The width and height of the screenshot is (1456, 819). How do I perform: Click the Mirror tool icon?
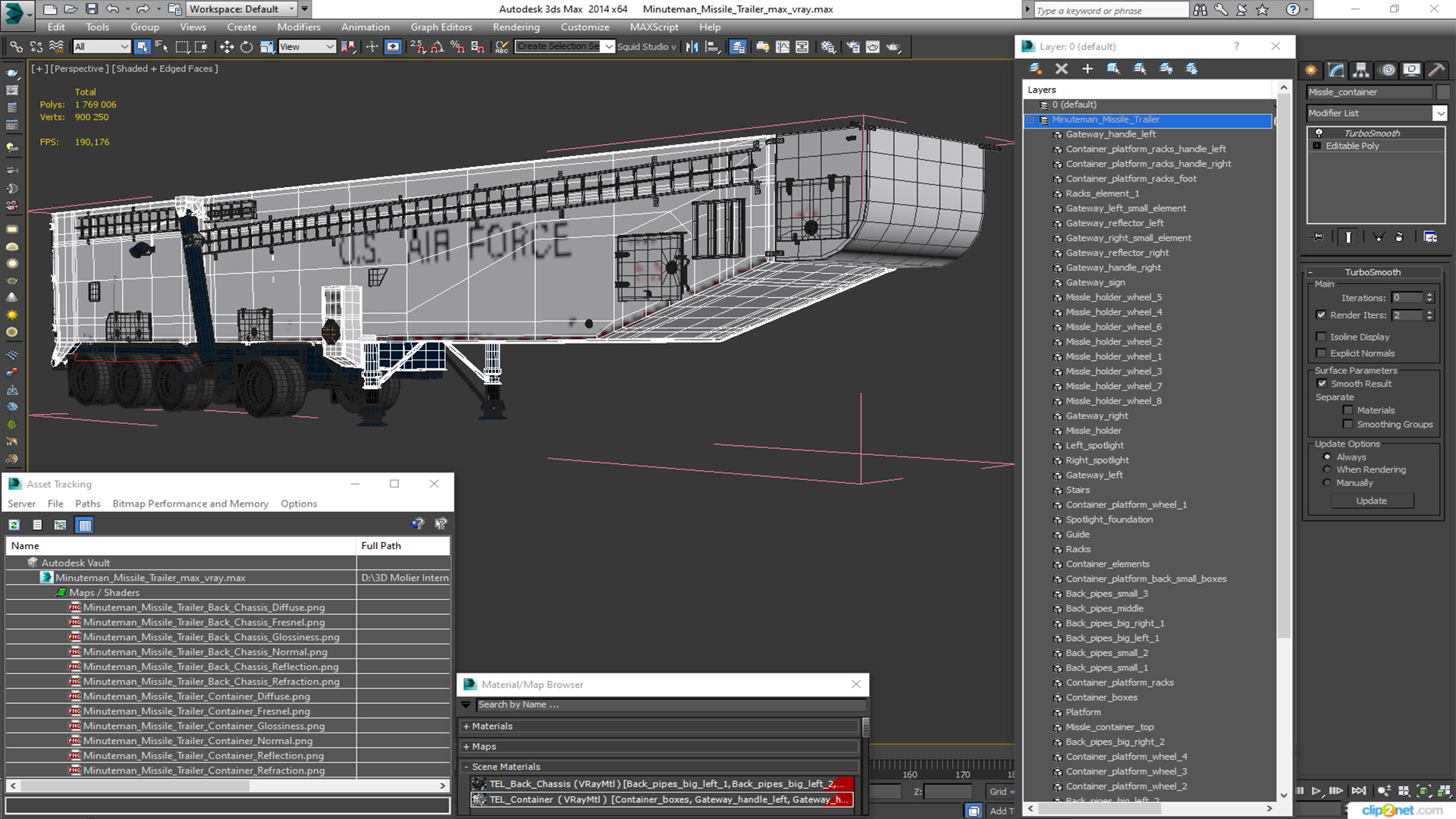tap(692, 47)
